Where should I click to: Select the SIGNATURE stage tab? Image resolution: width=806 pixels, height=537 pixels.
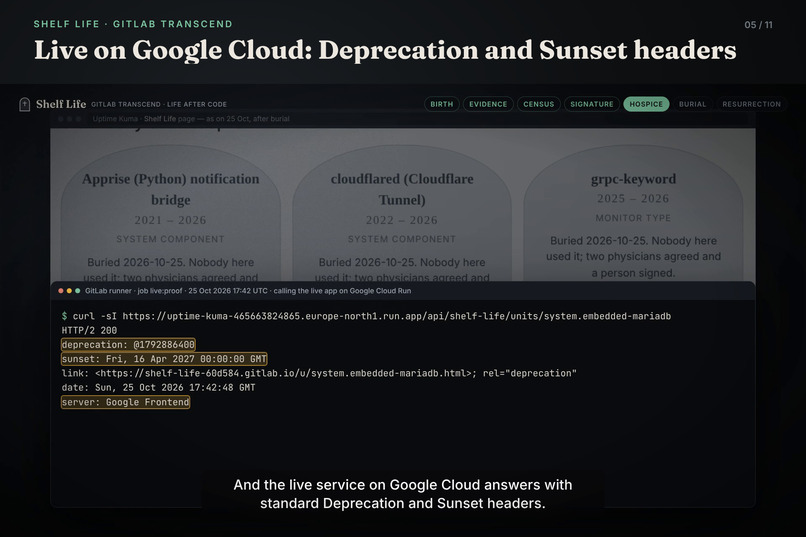click(592, 104)
